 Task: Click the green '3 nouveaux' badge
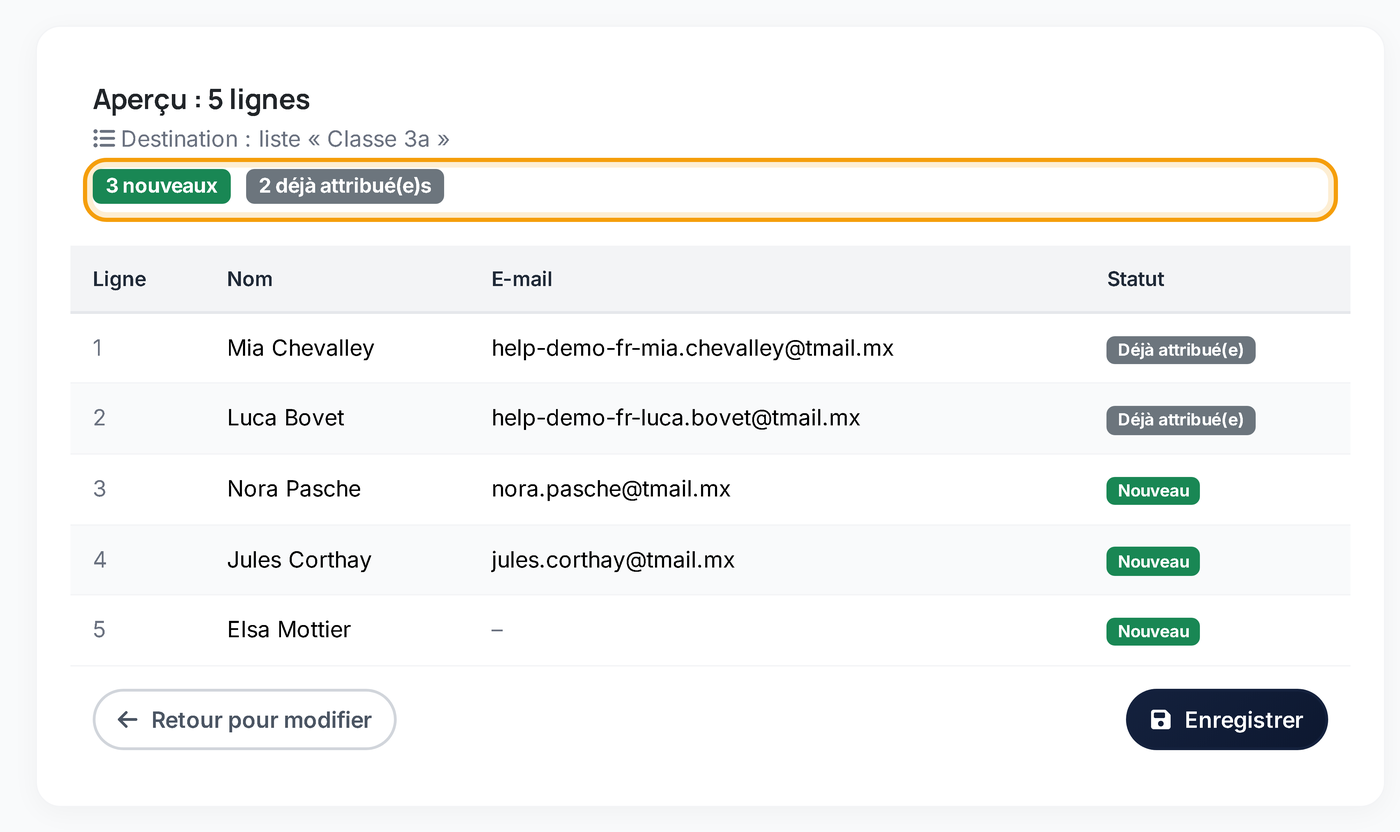[x=162, y=186]
